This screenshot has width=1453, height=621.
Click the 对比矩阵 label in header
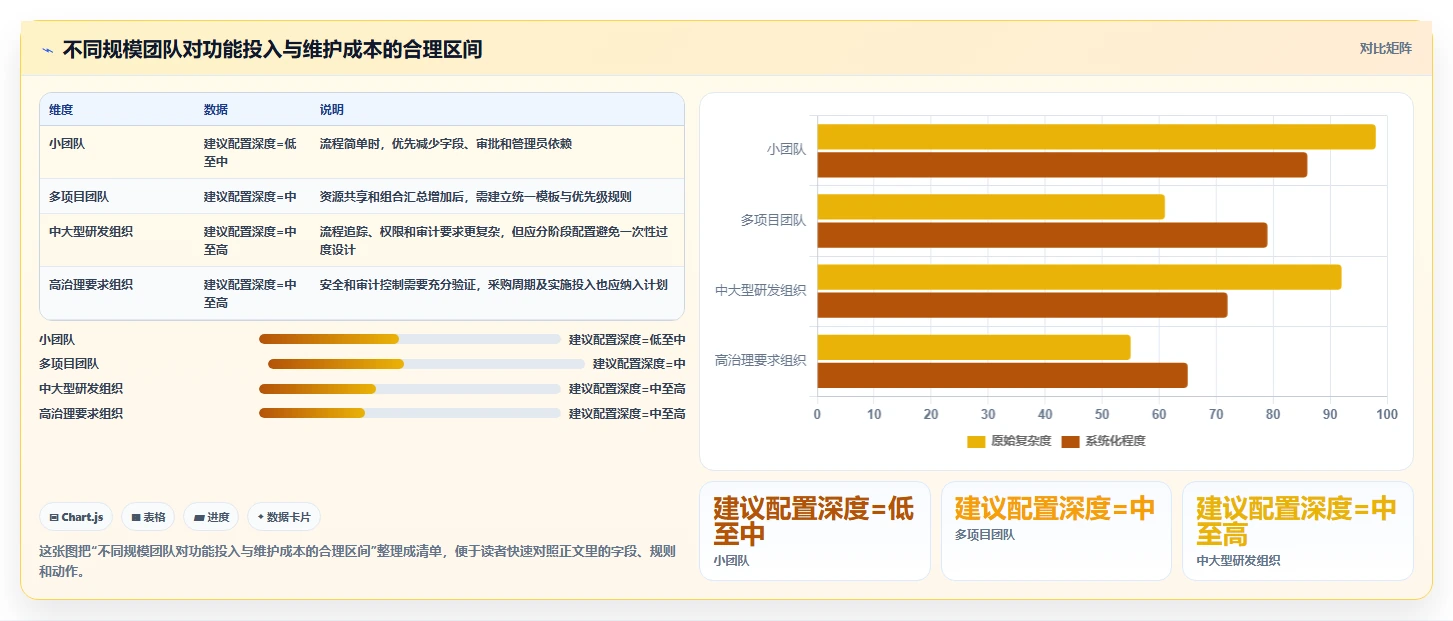(1385, 49)
